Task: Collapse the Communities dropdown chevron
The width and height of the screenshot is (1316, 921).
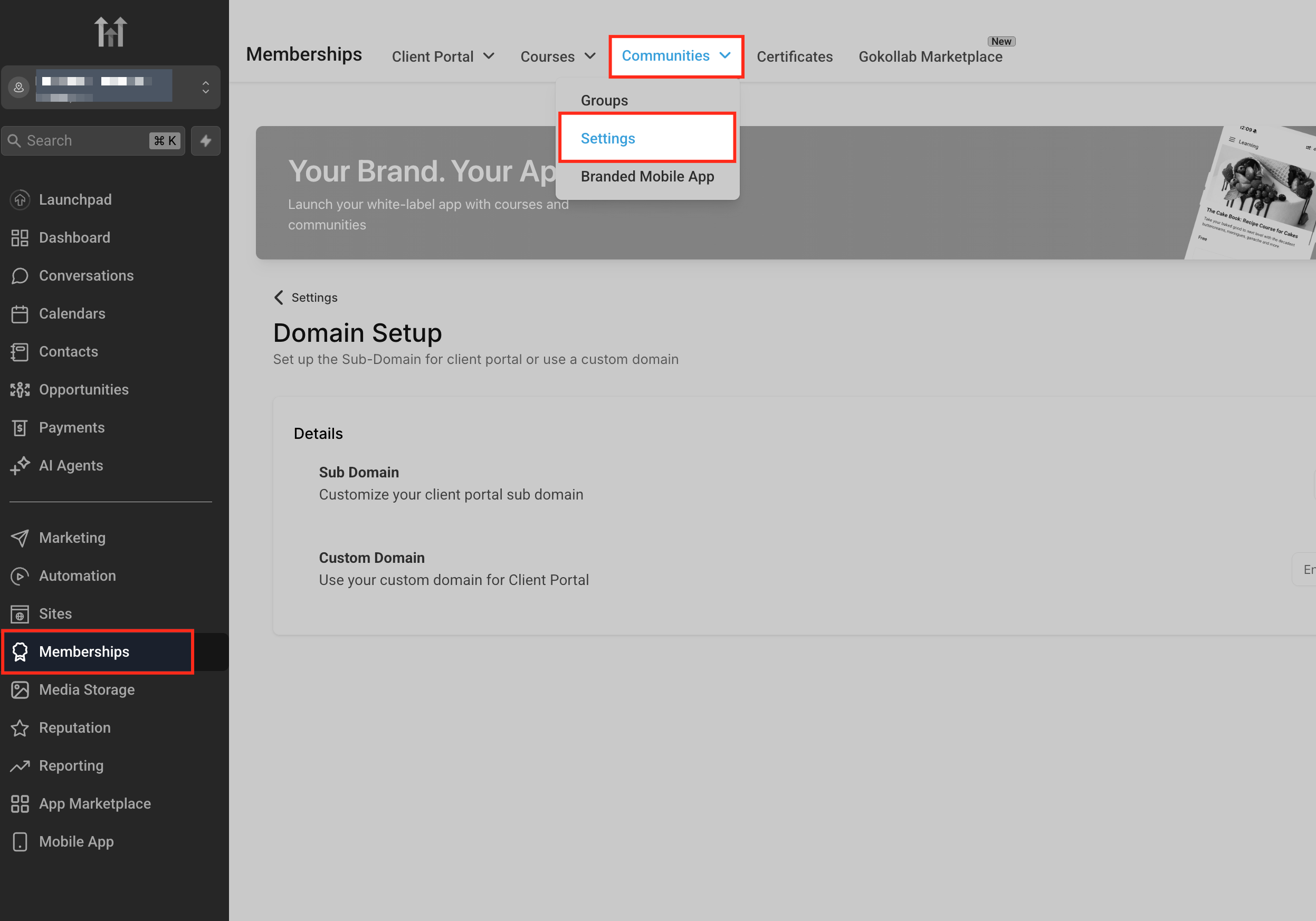Action: coord(724,55)
